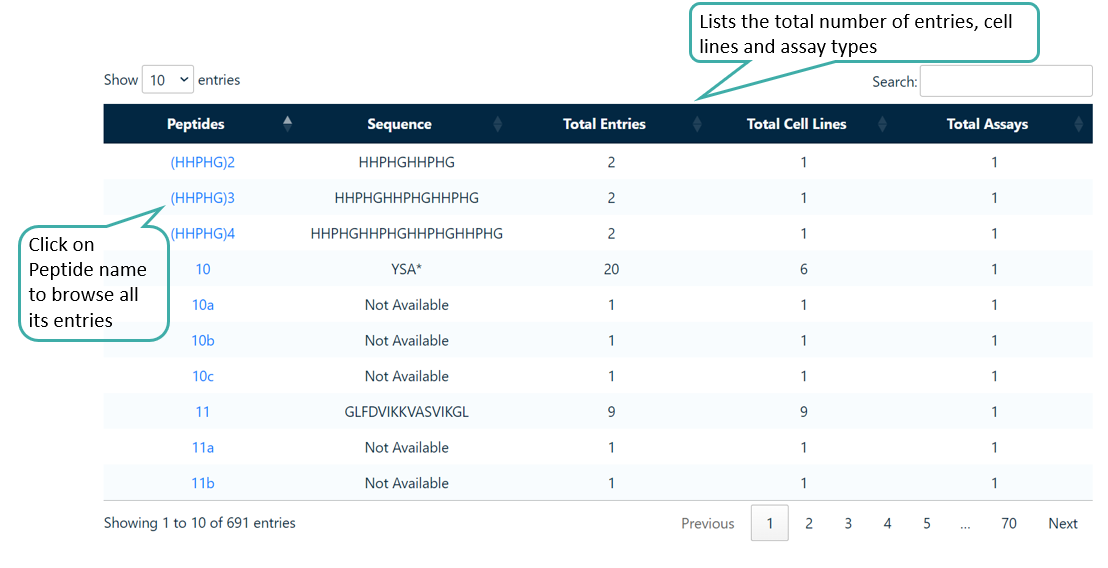This screenshot has height=568, width=1108.
Task: Jump to last page 70
Action: click(x=1008, y=523)
